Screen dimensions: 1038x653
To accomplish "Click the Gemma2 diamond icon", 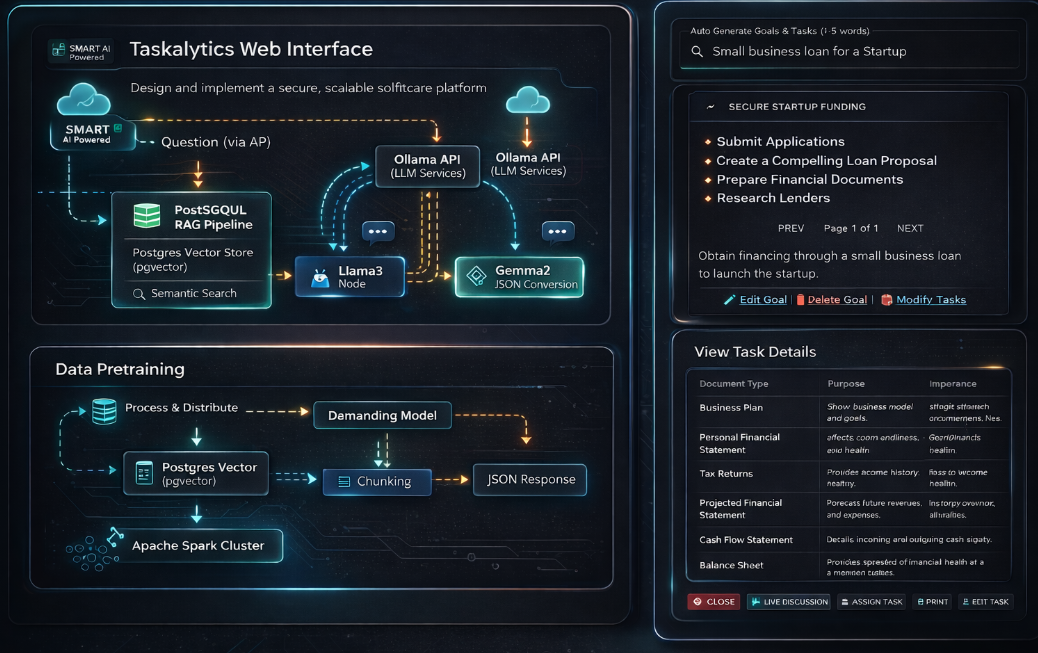I will [x=476, y=276].
